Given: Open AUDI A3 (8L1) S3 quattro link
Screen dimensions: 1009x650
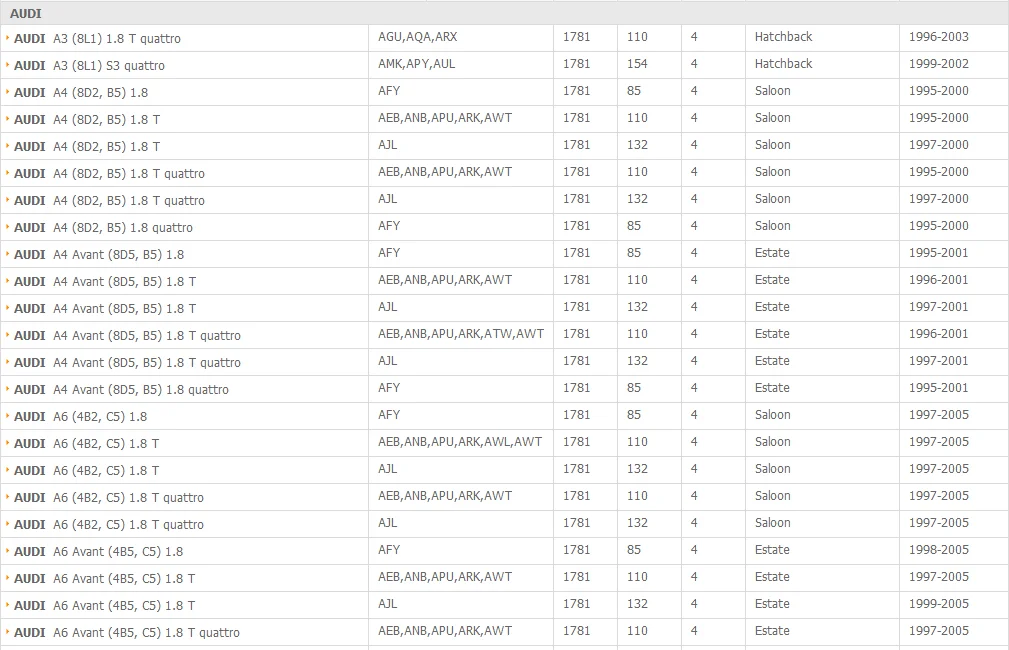Looking at the screenshot, I should (x=89, y=66).
